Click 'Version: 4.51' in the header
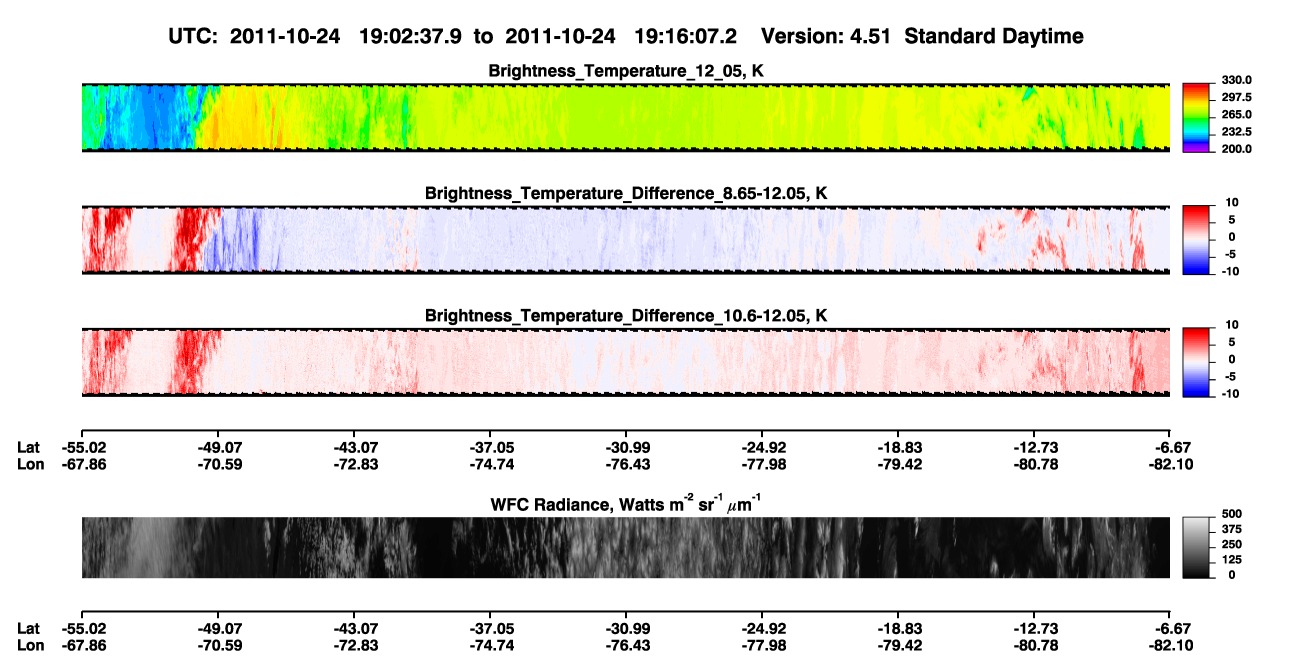This screenshot has width=1300, height=667. [825, 37]
